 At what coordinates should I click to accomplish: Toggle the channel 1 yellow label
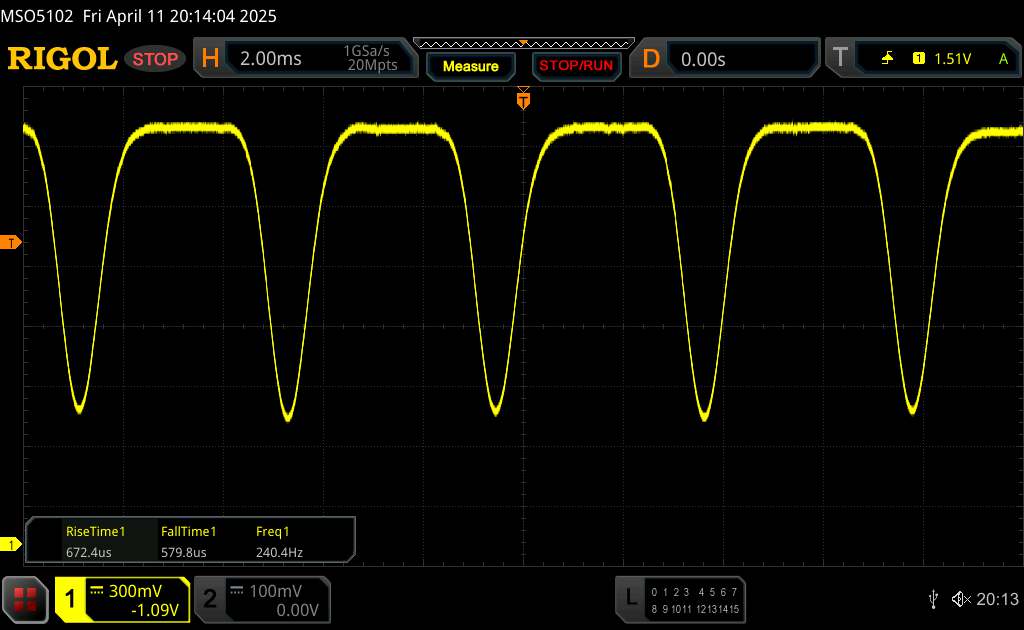70,599
